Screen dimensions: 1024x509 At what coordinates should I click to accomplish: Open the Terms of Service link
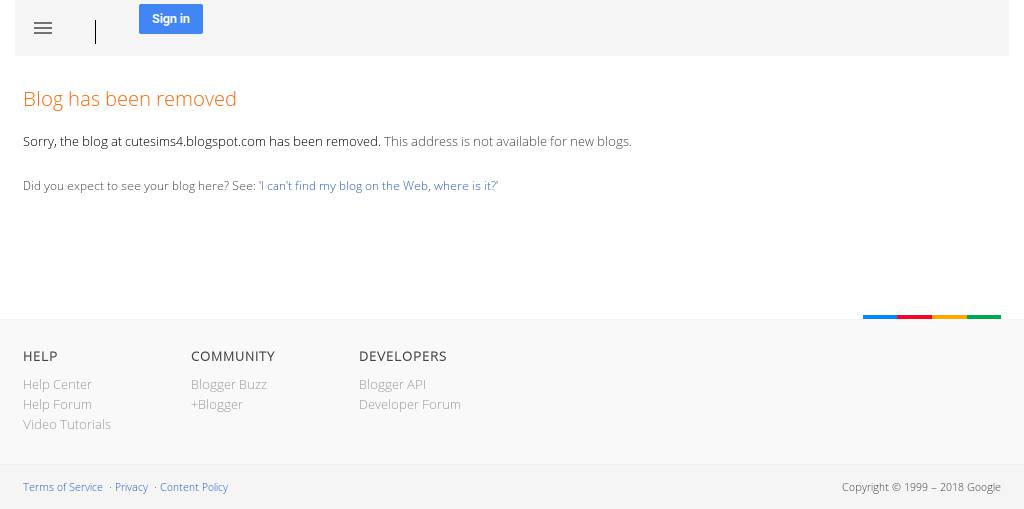pos(63,487)
